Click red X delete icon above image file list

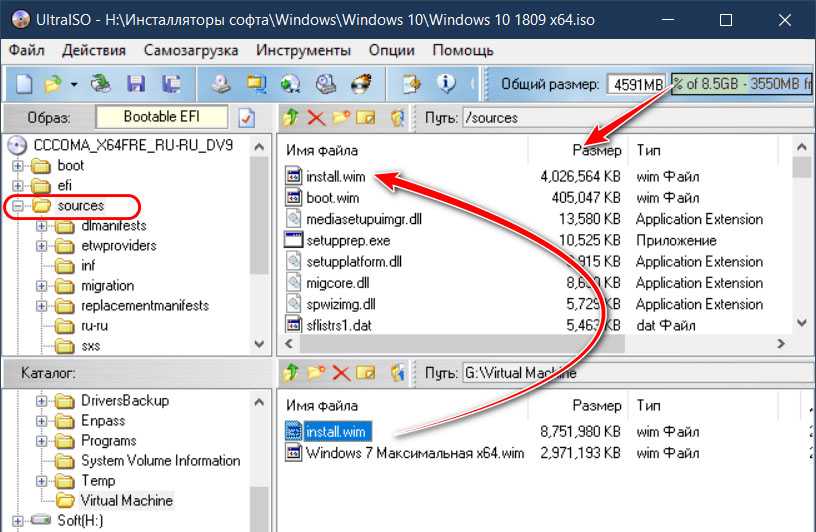pyautogui.click(x=316, y=117)
